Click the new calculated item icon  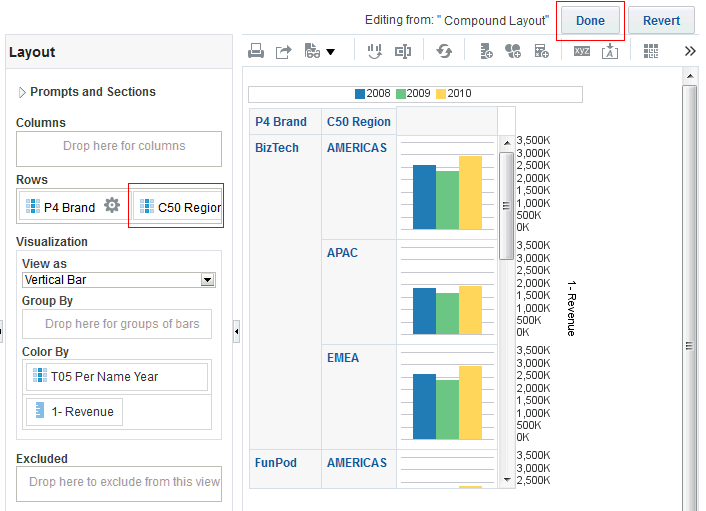(x=541, y=50)
